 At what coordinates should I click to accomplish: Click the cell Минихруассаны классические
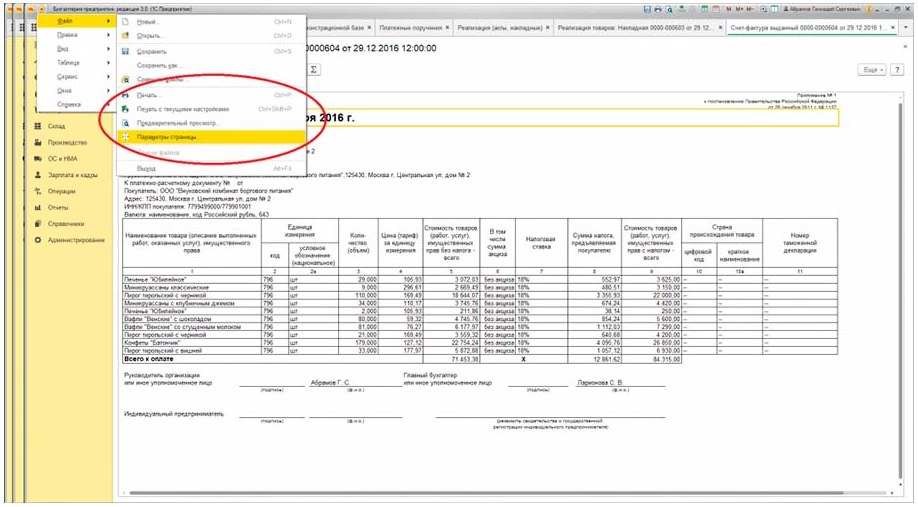tap(191, 287)
